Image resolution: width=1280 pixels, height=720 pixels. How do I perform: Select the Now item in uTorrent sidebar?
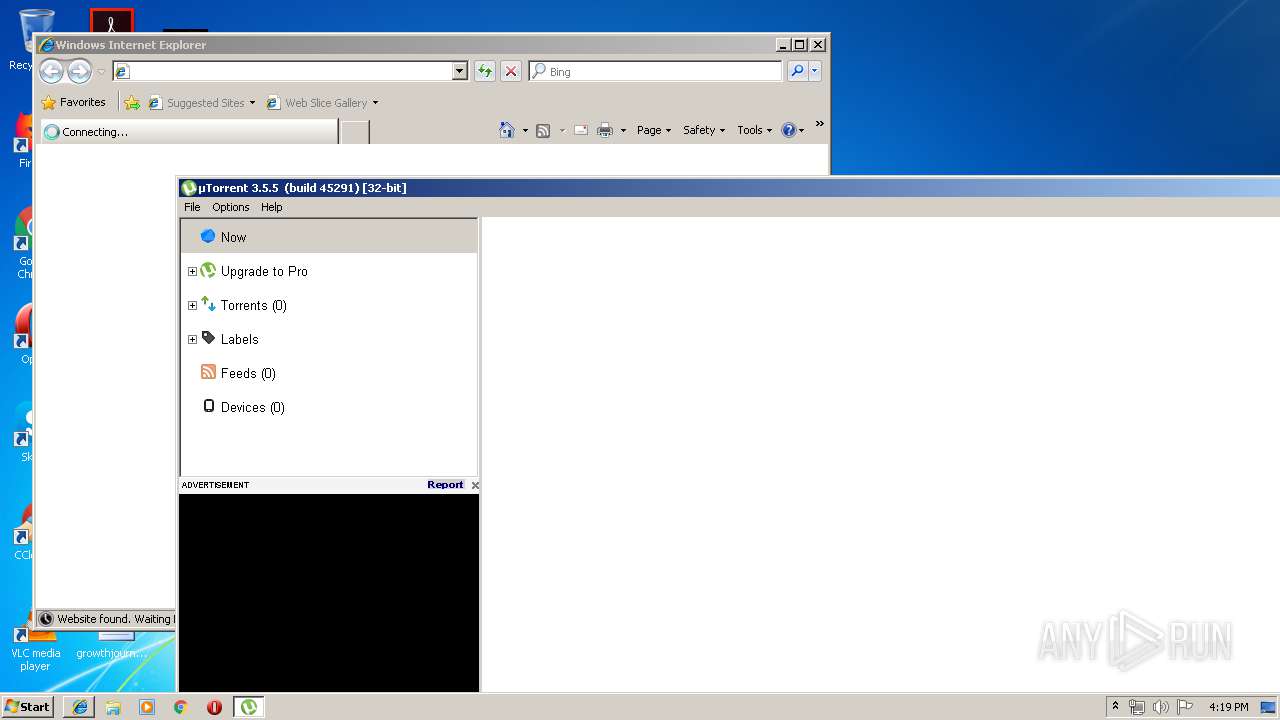(328, 237)
